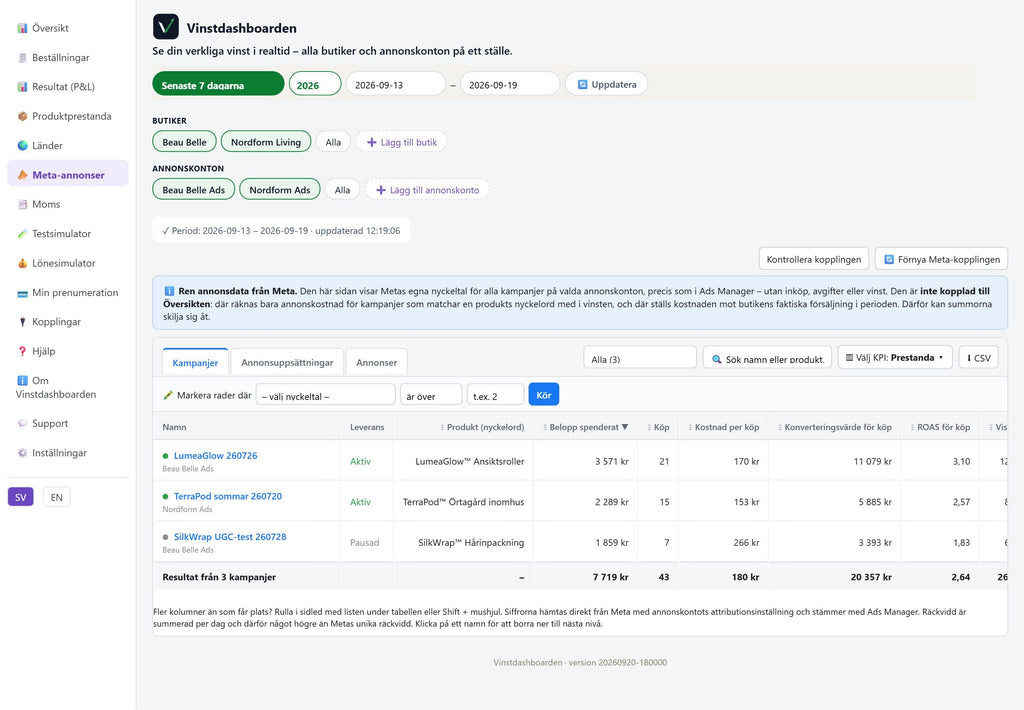Click the t.ex. 2 threshold input
Image resolution: width=1024 pixels, height=710 pixels.
point(496,395)
